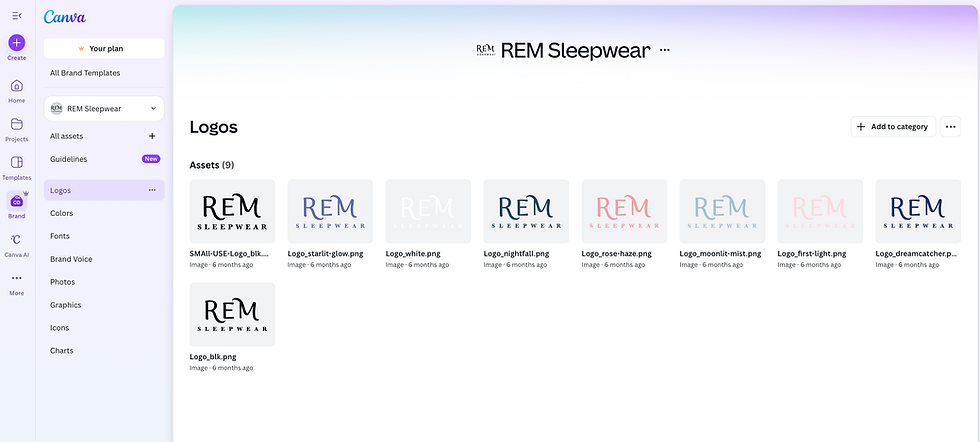Open Logo_nightfall.png thumbnail
This screenshot has height=442, width=980.
pyautogui.click(x=526, y=211)
